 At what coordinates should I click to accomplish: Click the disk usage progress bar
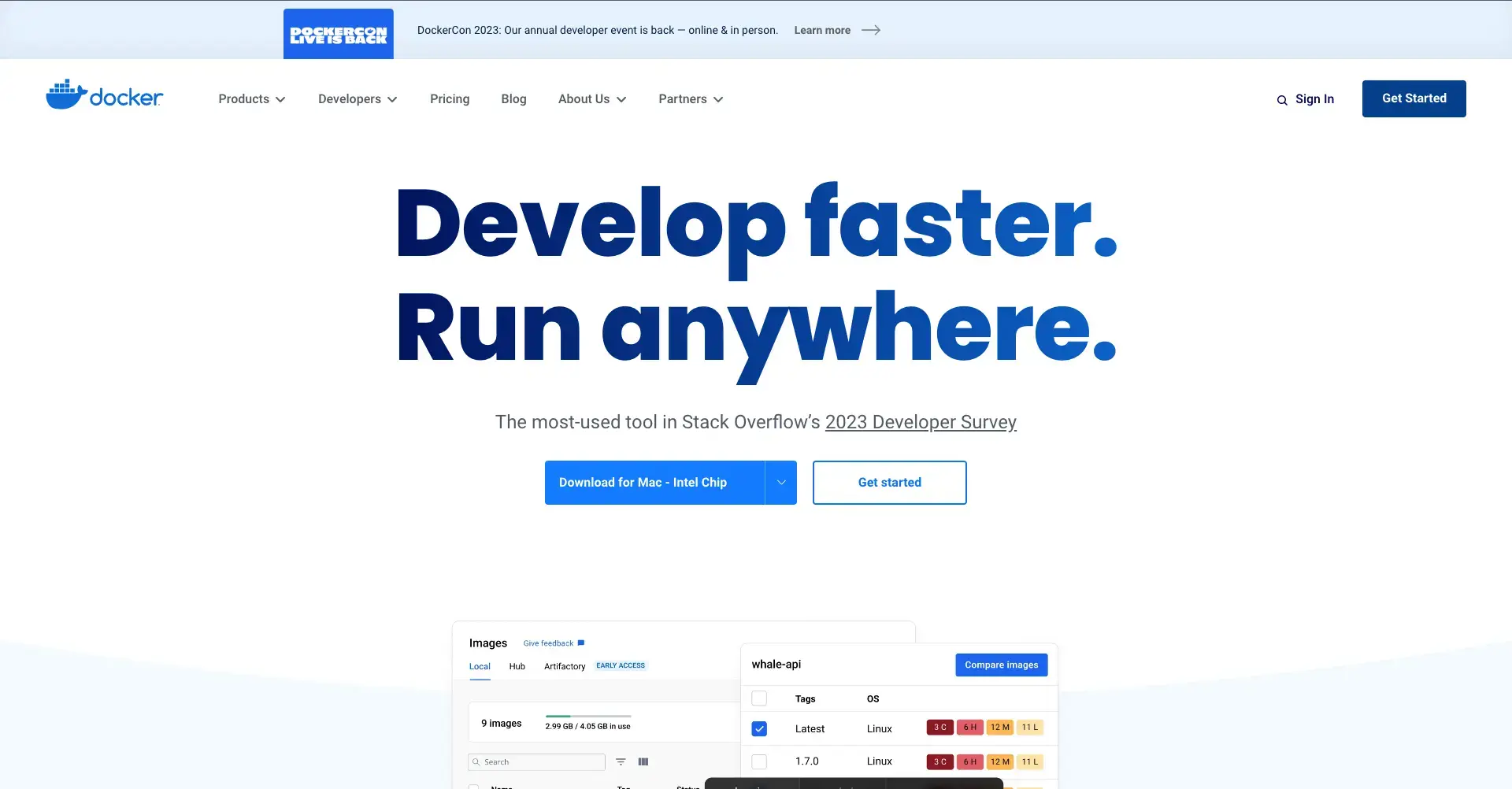point(588,717)
